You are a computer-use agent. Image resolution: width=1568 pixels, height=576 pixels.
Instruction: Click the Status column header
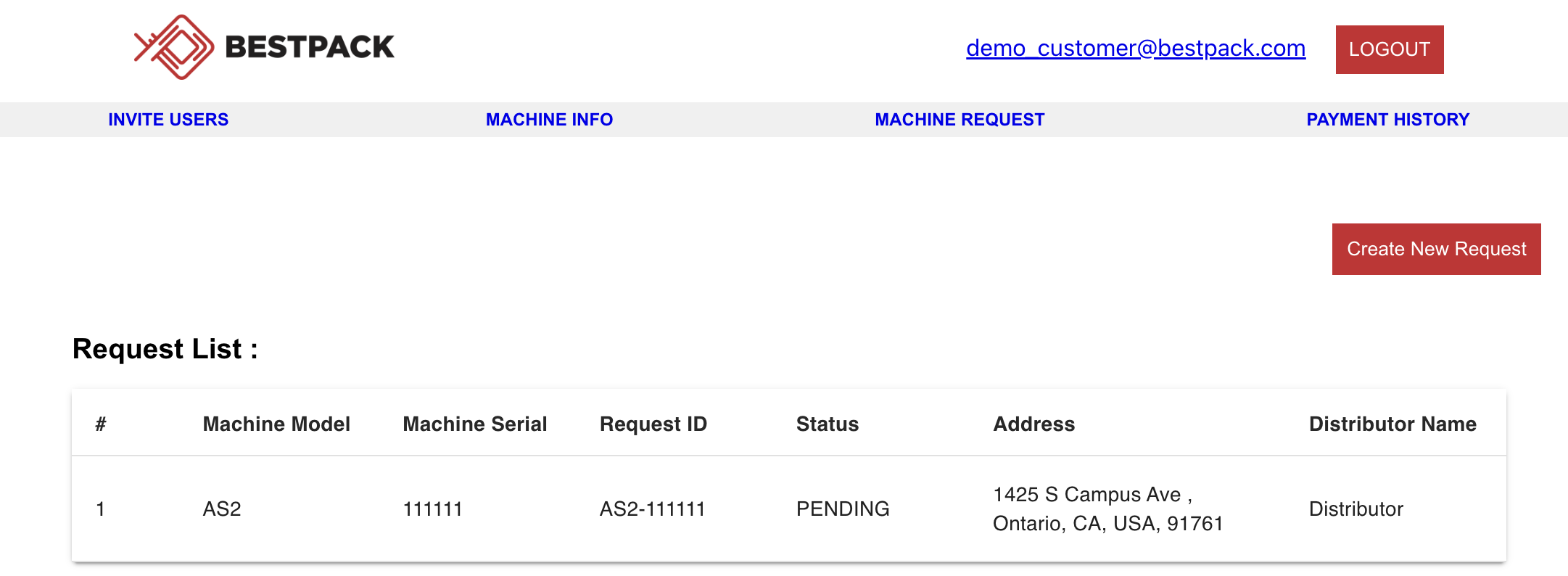coord(827,424)
